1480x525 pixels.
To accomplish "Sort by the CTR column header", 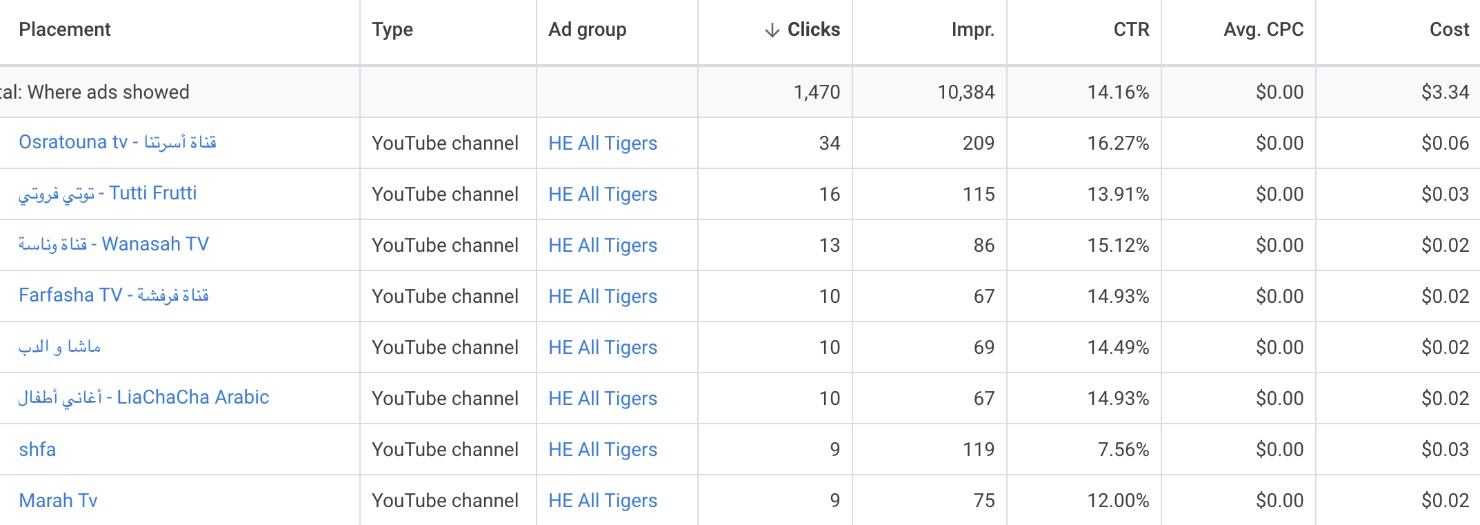I will (x=1131, y=30).
